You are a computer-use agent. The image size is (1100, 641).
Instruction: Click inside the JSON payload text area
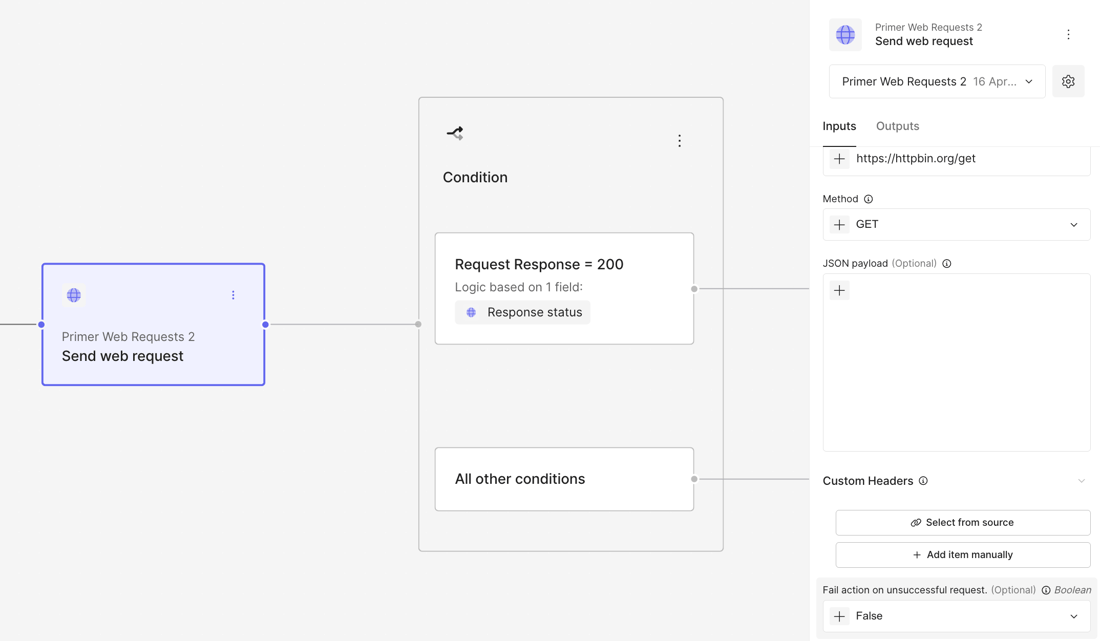click(x=957, y=363)
